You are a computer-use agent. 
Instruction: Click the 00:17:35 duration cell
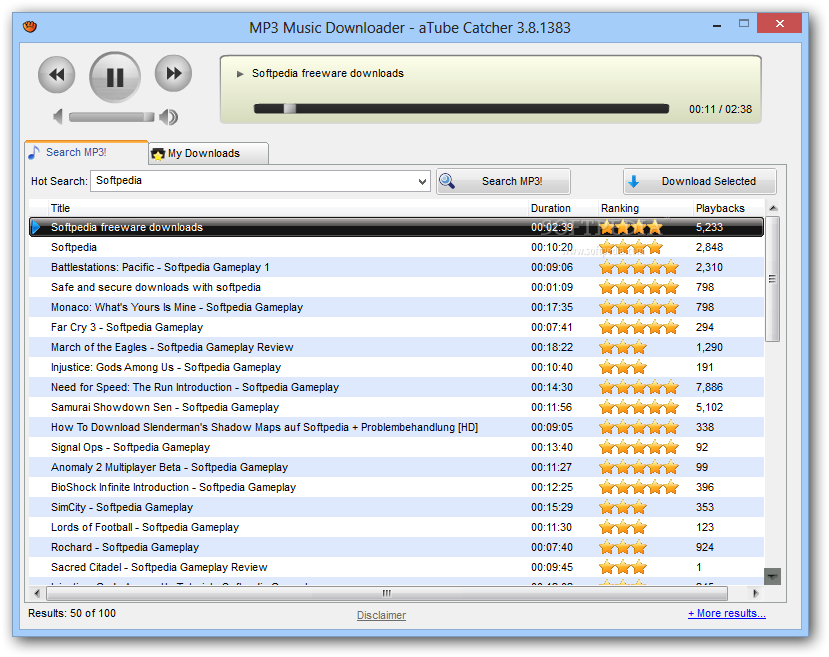coord(551,308)
